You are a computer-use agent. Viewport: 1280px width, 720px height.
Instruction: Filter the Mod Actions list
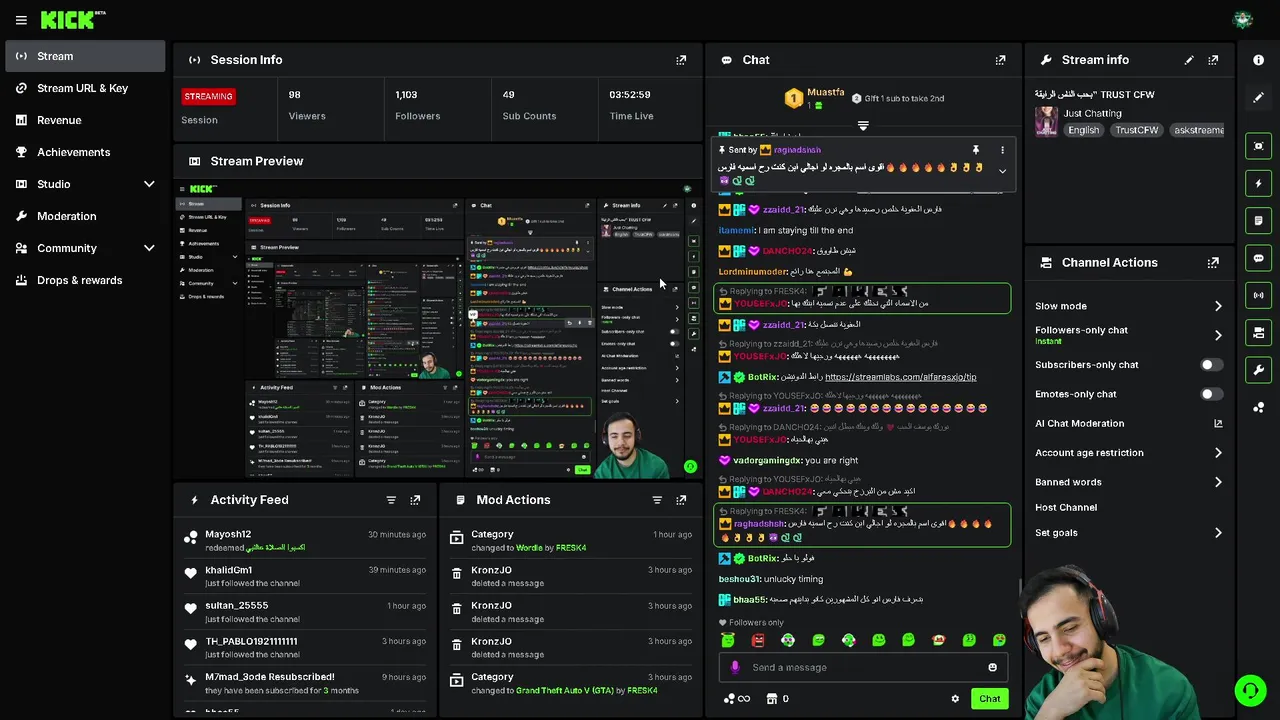pyautogui.click(x=657, y=500)
